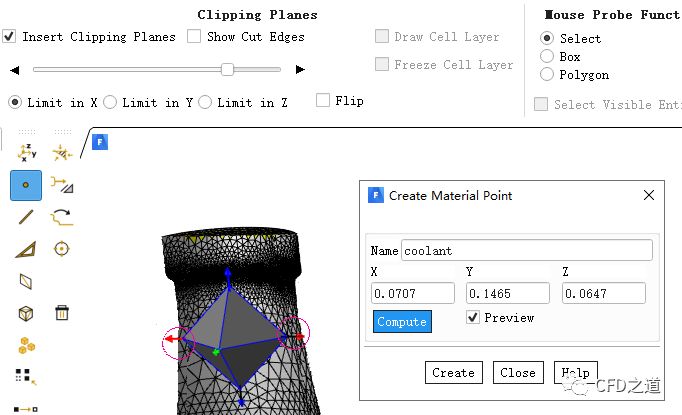Select the highlighted point selection tool
Viewport: 682px width, 415px height.
pos(26,185)
